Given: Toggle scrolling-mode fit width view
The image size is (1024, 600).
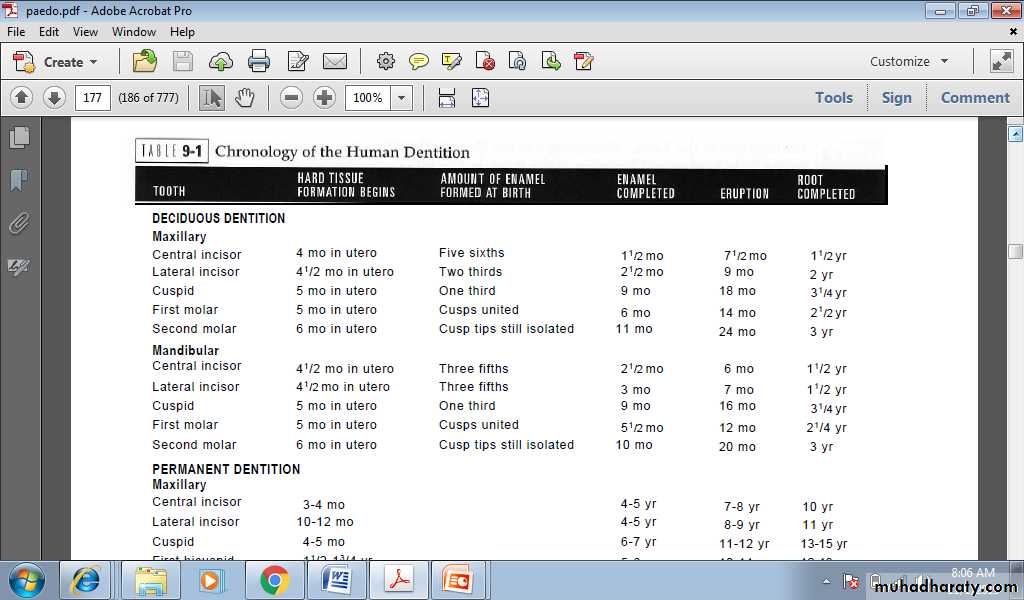Looking at the screenshot, I should pyautogui.click(x=447, y=98).
